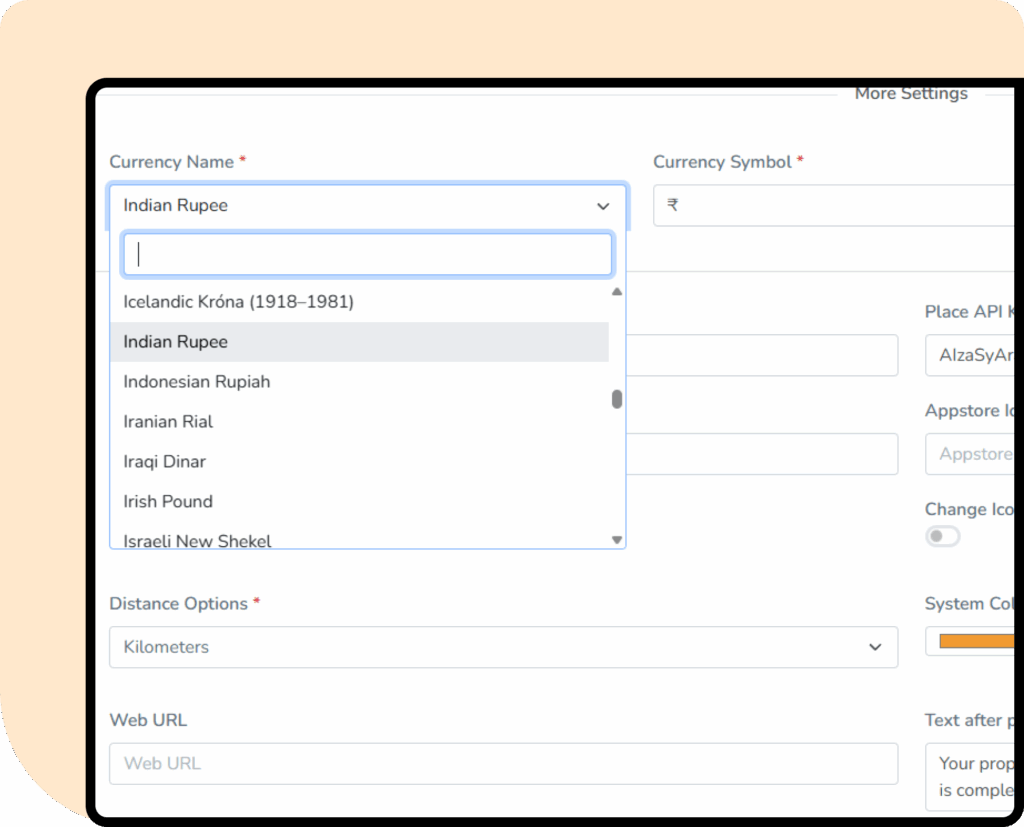Click the Currency Symbol field

point(834,205)
